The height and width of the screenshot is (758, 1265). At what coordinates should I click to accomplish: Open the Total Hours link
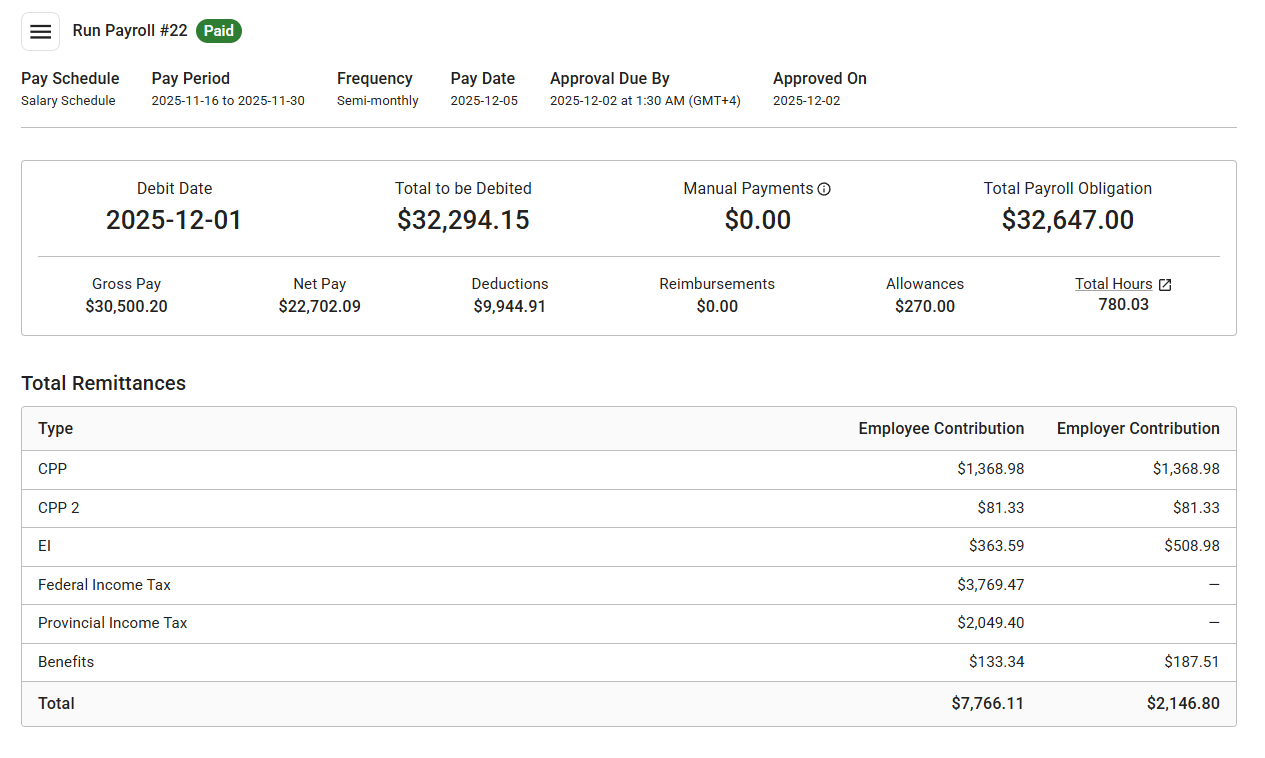(1113, 283)
